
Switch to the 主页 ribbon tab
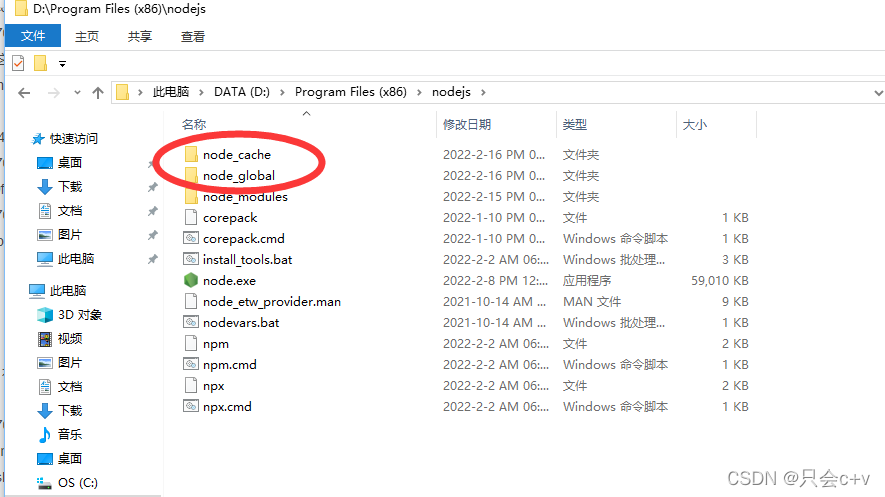click(87, 37)
